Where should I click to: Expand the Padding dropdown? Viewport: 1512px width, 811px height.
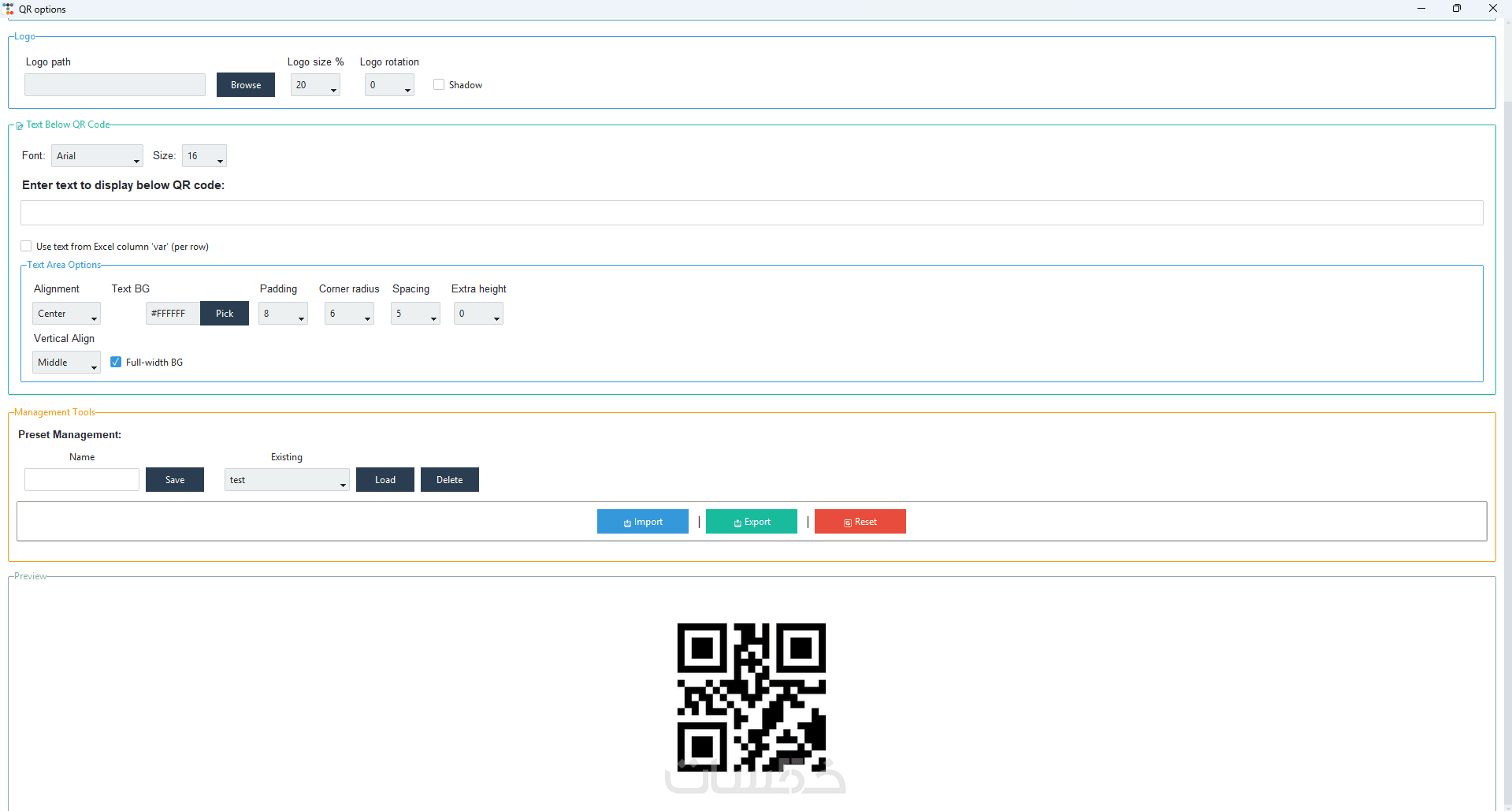click(283, 314)
